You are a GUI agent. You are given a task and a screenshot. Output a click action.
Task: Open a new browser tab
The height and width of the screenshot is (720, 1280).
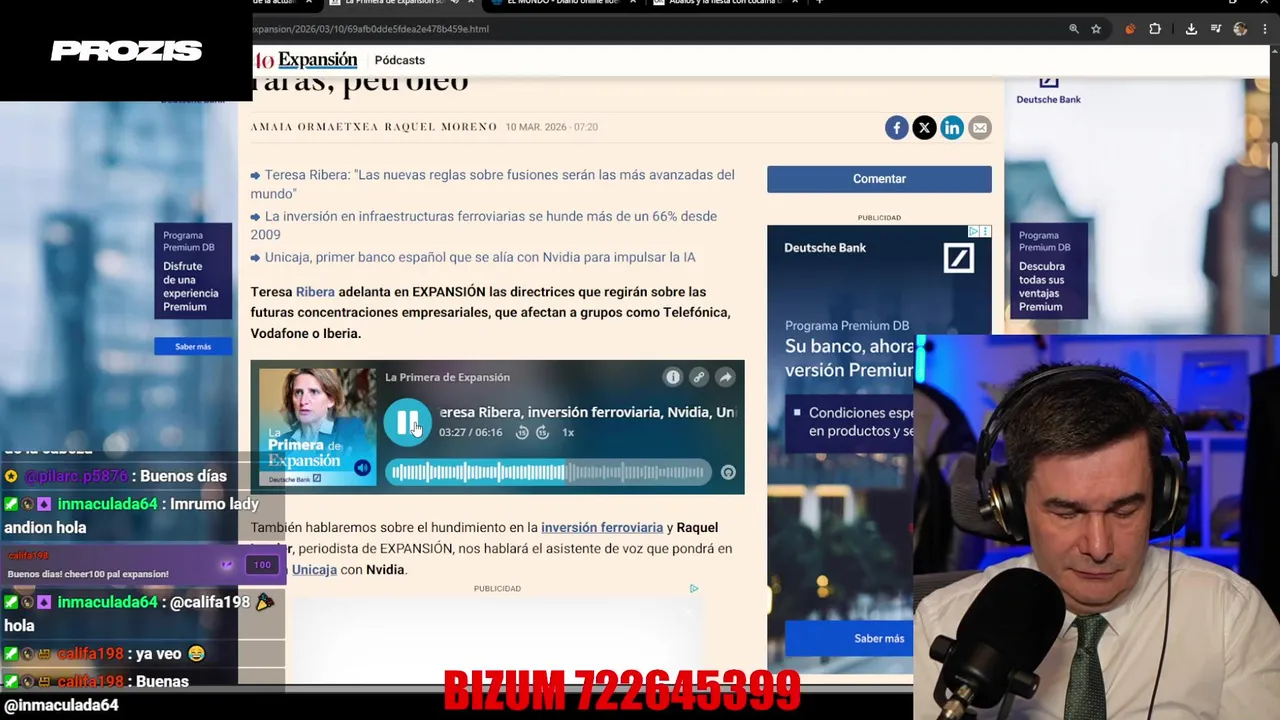click(819, 3)
